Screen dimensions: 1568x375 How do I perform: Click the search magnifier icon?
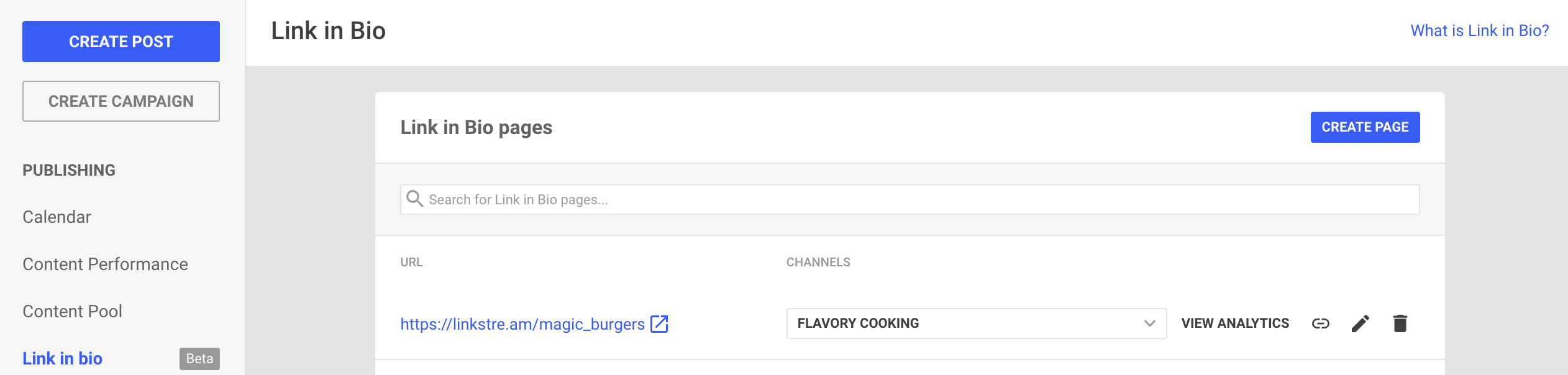[414, 199]
